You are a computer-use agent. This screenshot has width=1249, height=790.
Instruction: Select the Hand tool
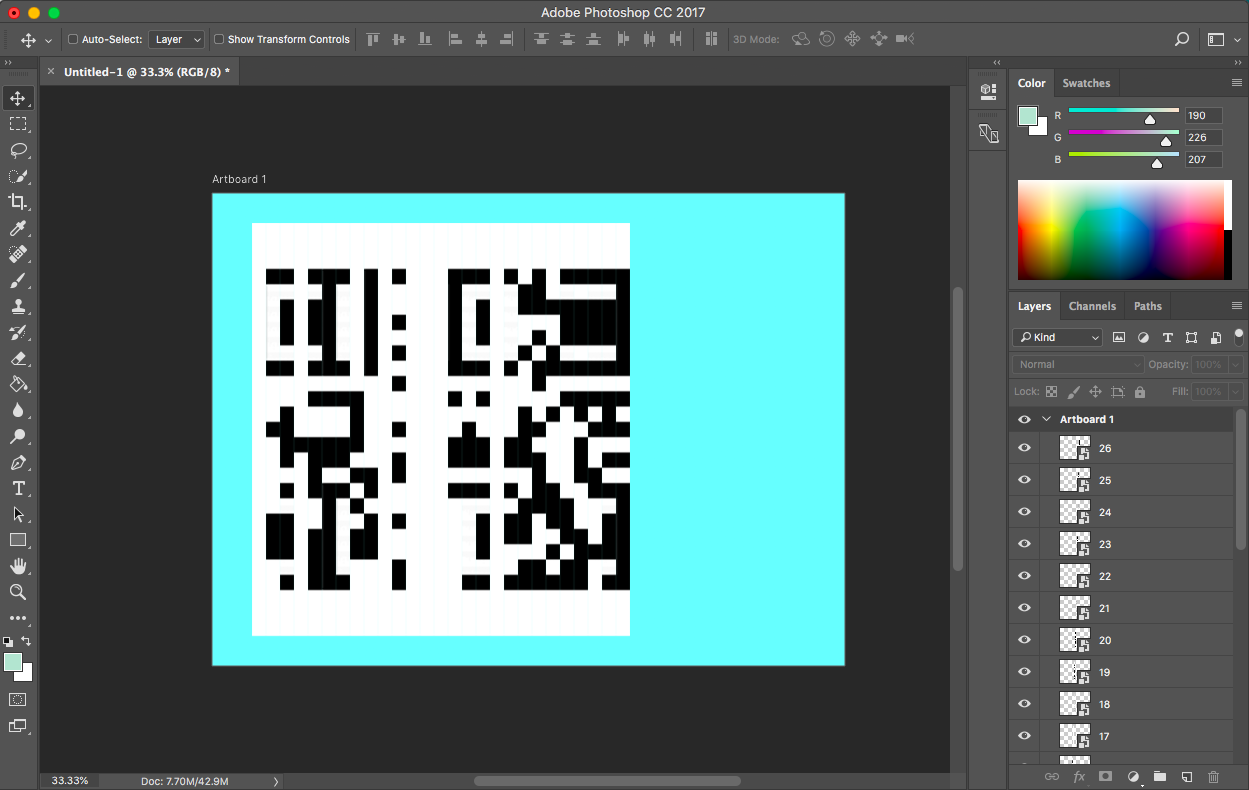(18, 566)
